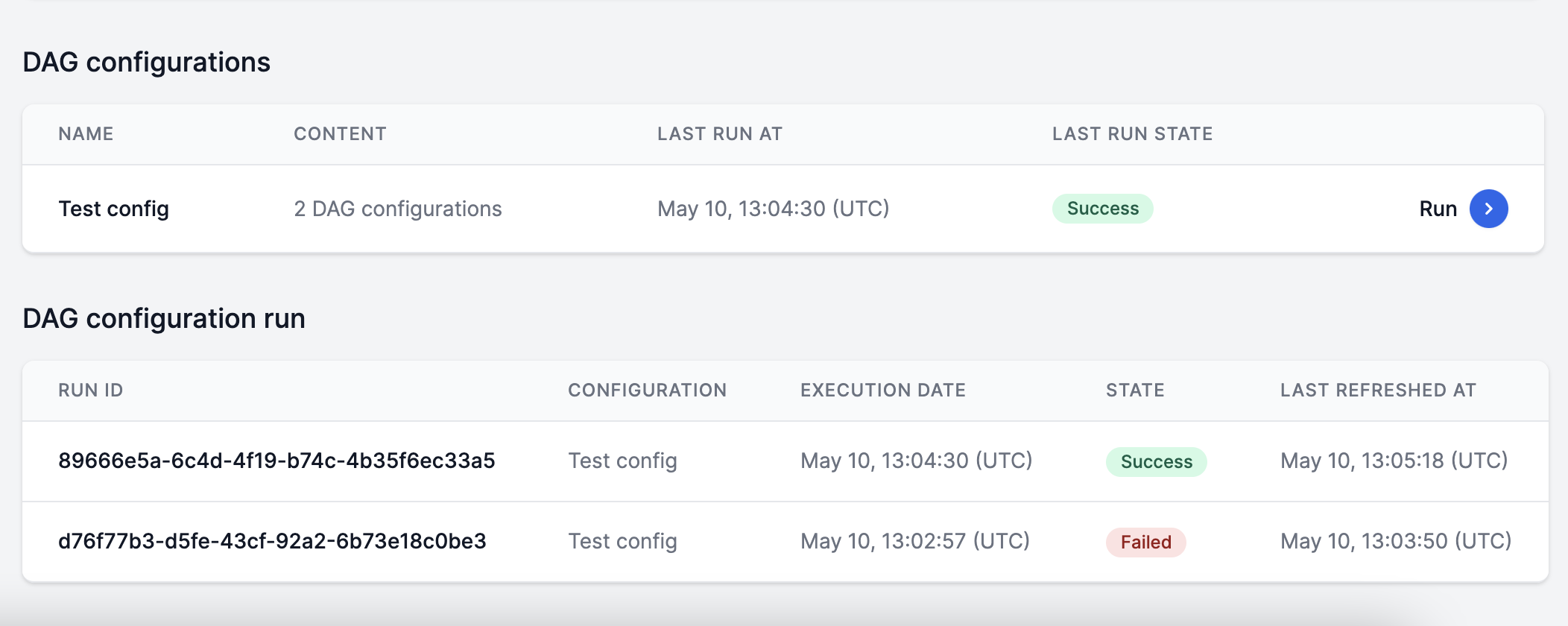Click the Failed state badge
The image size is (1568, 626).
(x=1145, y=542)
